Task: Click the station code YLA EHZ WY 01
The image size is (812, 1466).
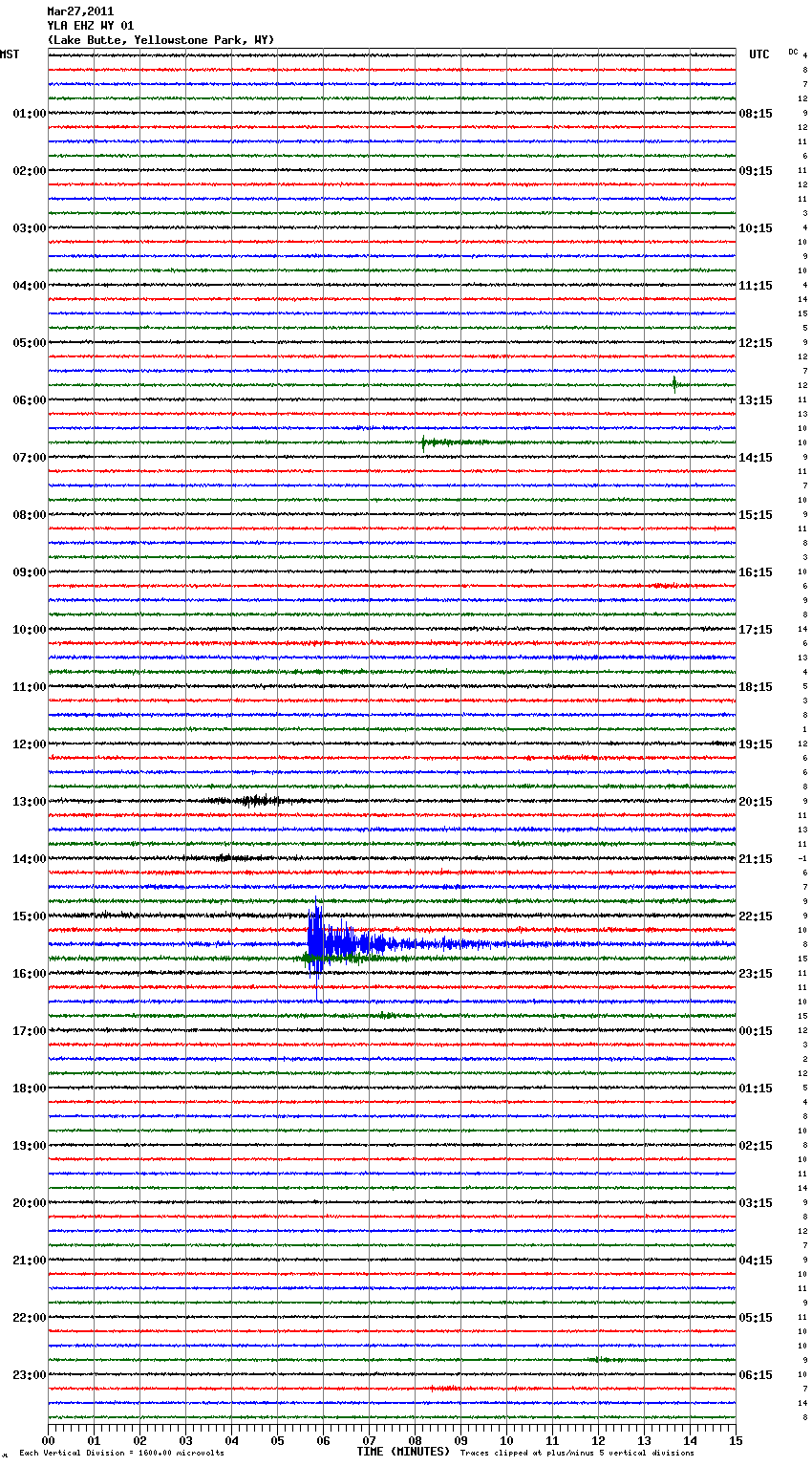Action: (x=91, y=26)
